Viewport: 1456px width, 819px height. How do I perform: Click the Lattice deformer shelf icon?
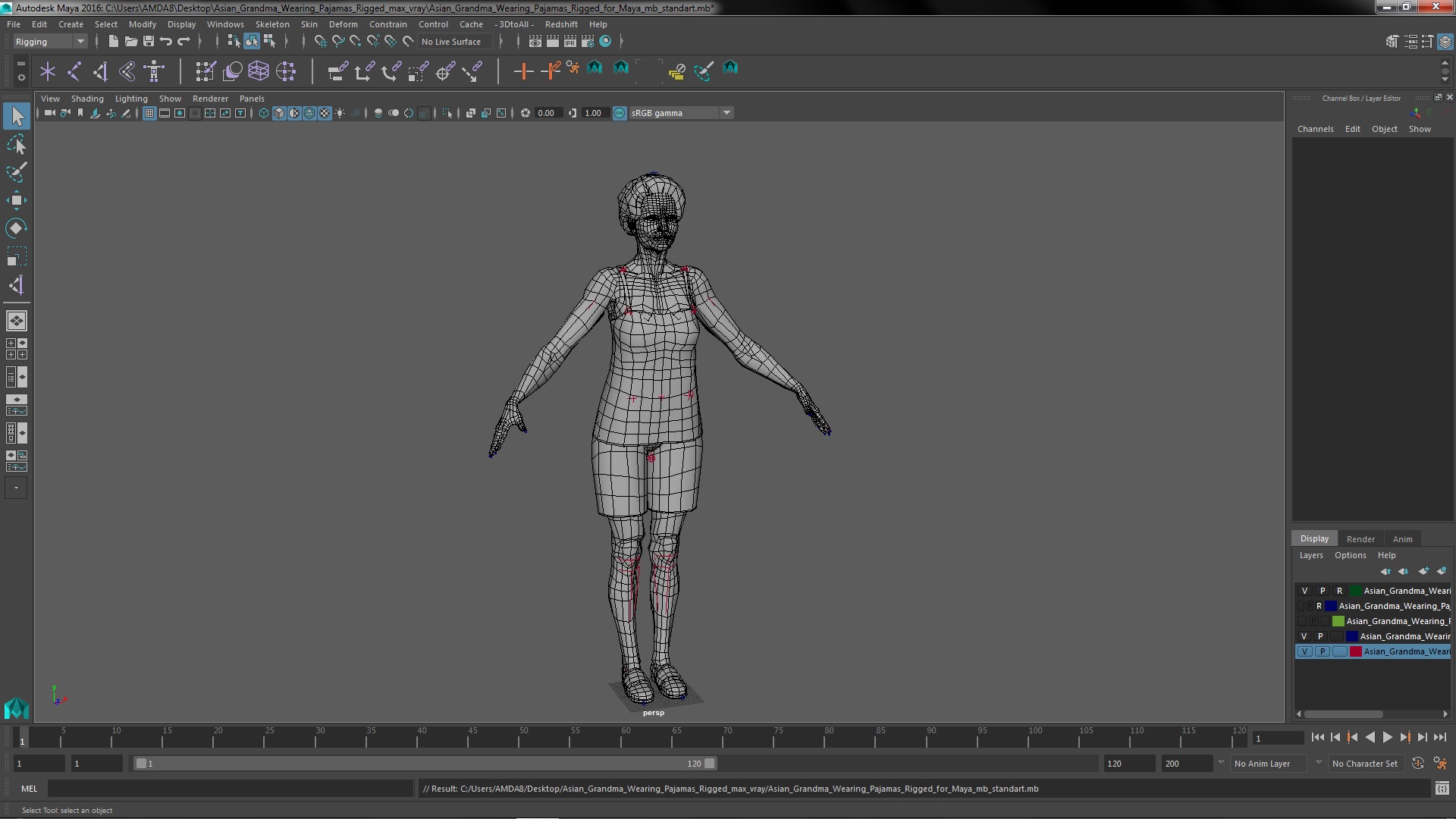point(259,72)
